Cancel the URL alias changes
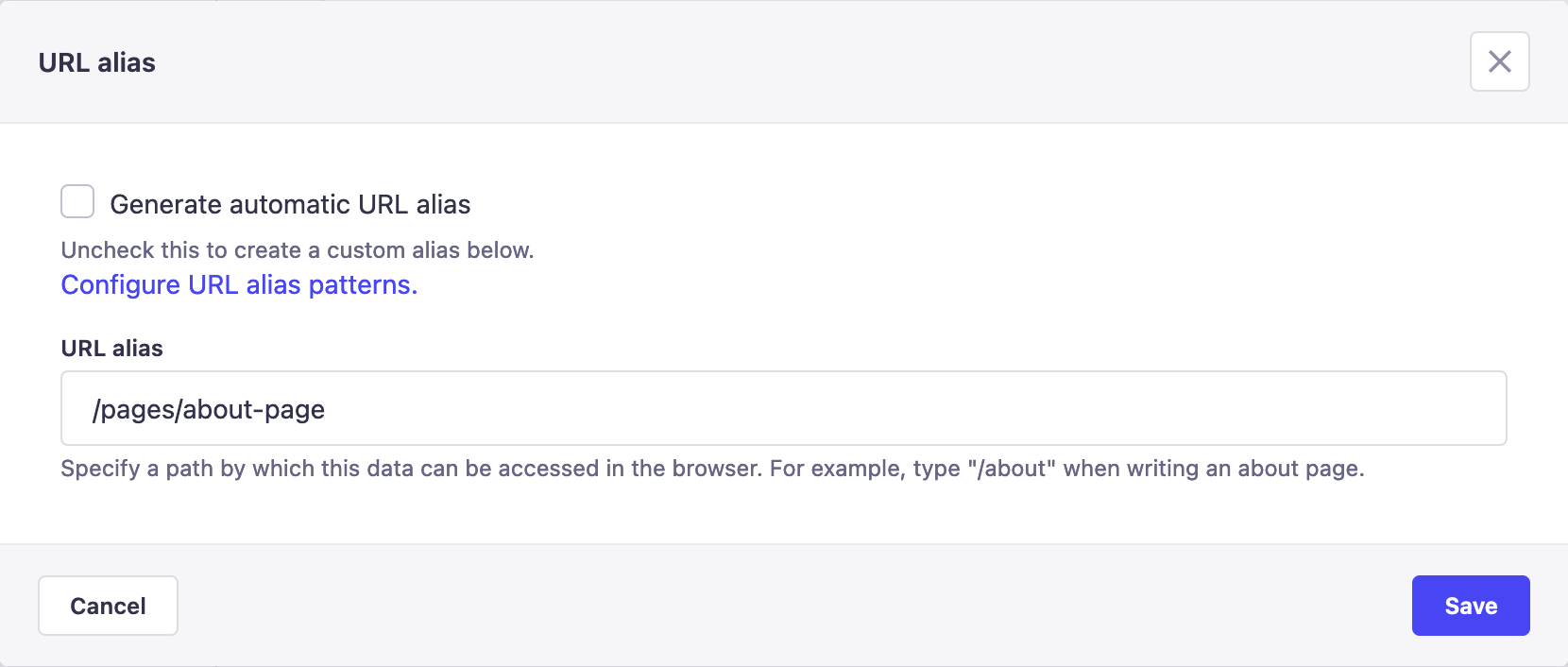This screenshot has width=1568, height=667. 108,606
